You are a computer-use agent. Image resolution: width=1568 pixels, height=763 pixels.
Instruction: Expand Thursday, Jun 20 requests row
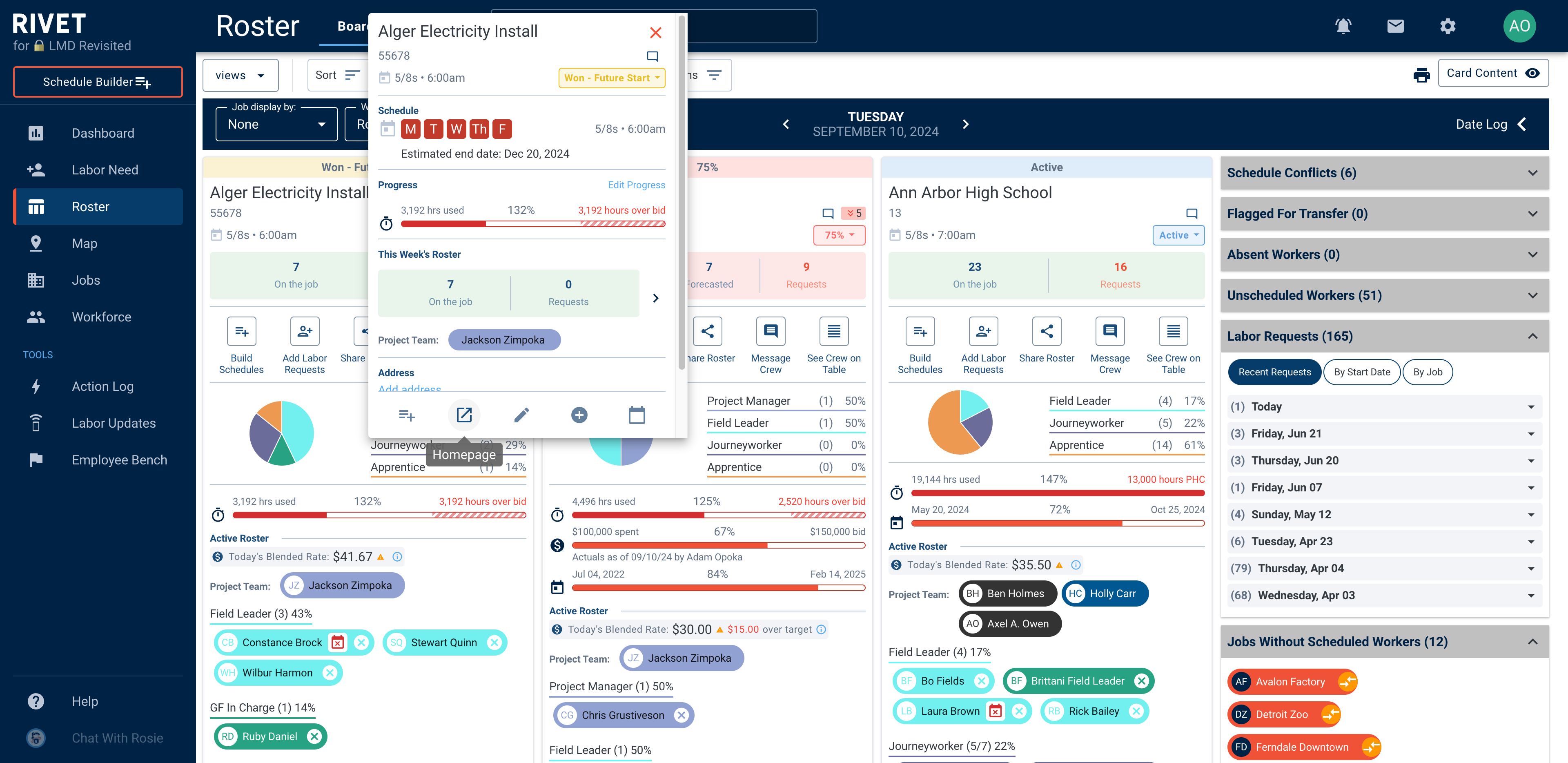(1384, 460)
